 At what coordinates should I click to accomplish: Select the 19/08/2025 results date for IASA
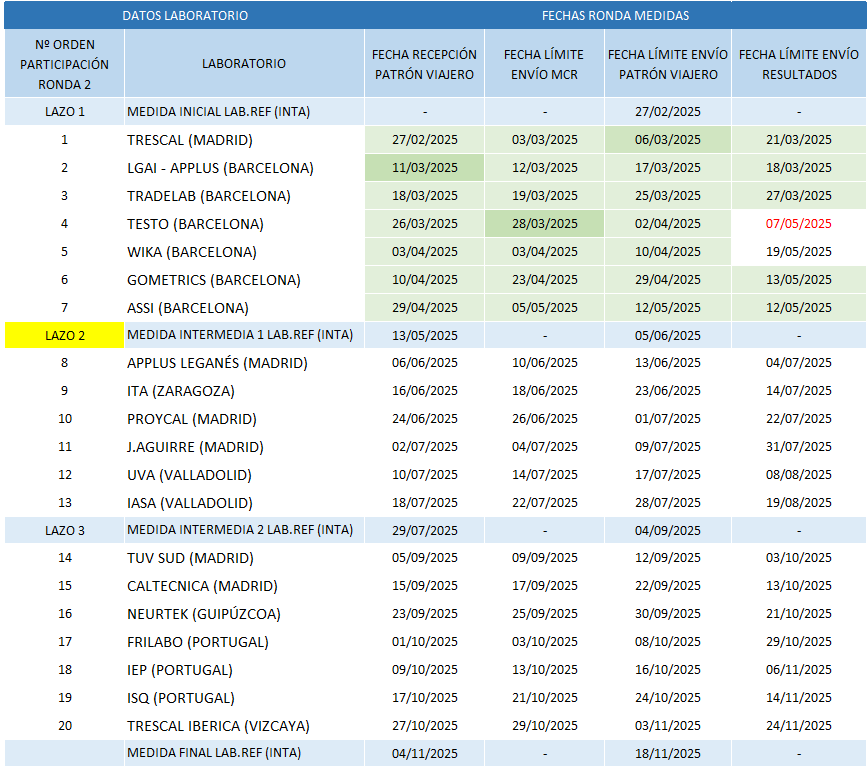(798, 503)
